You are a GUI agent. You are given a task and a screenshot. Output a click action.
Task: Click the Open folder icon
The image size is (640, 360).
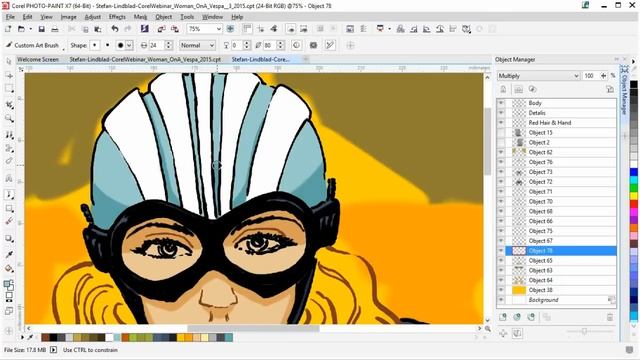(21, 29)
